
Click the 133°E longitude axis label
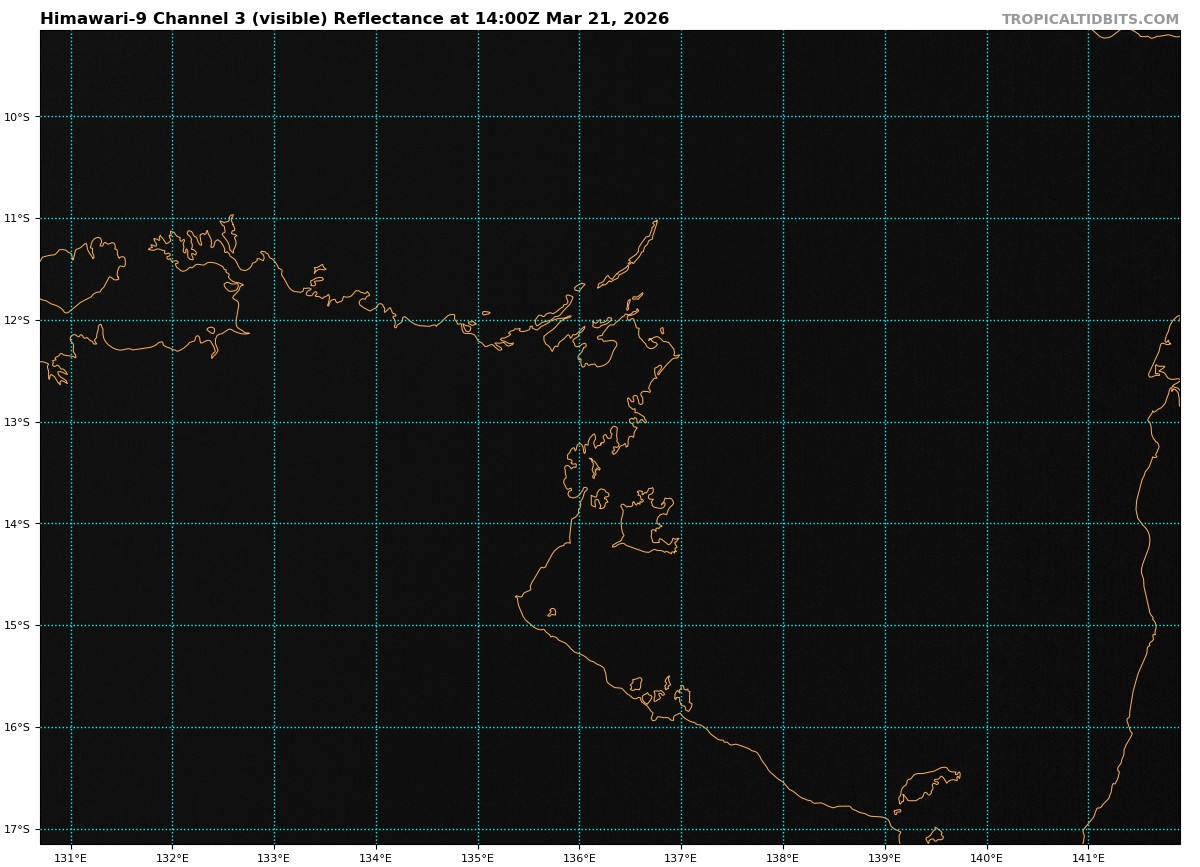point(274,857)
